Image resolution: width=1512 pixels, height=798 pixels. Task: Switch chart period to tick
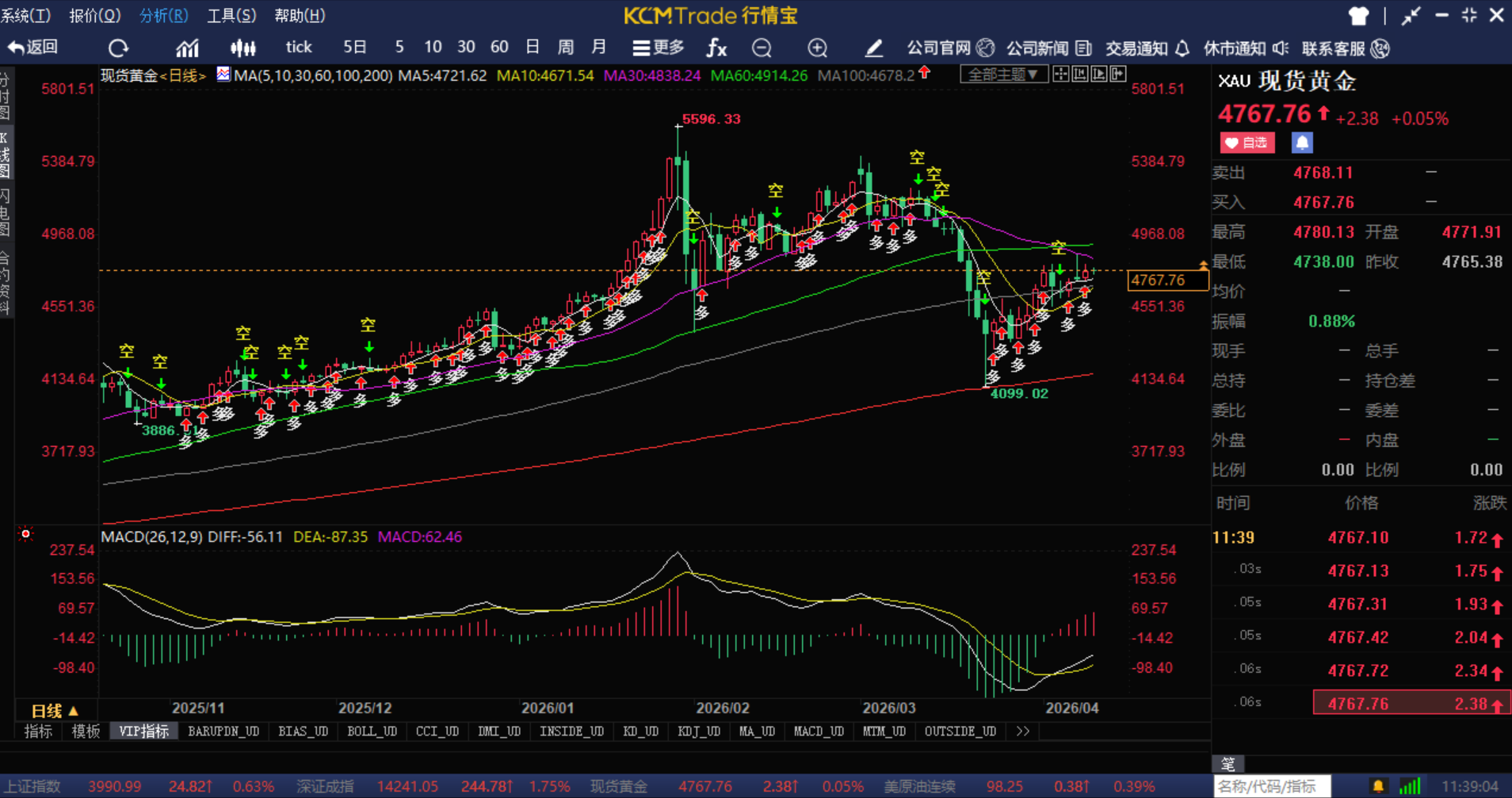299,48
